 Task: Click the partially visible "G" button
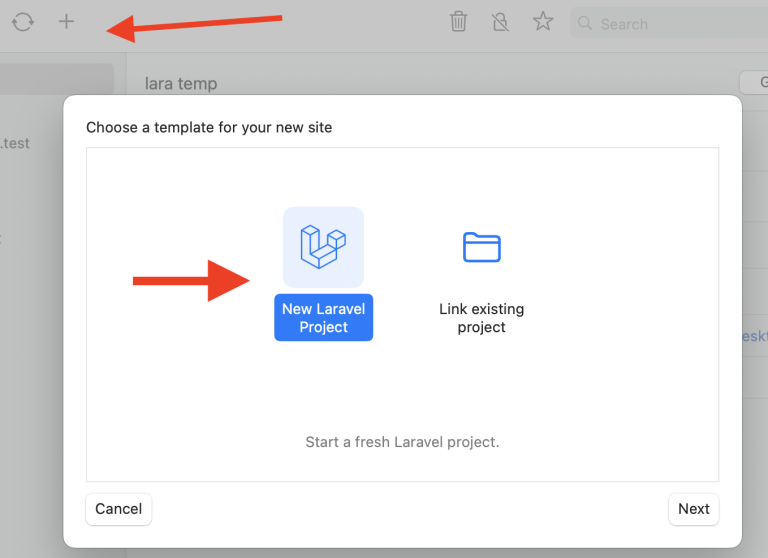pos(755,82)
